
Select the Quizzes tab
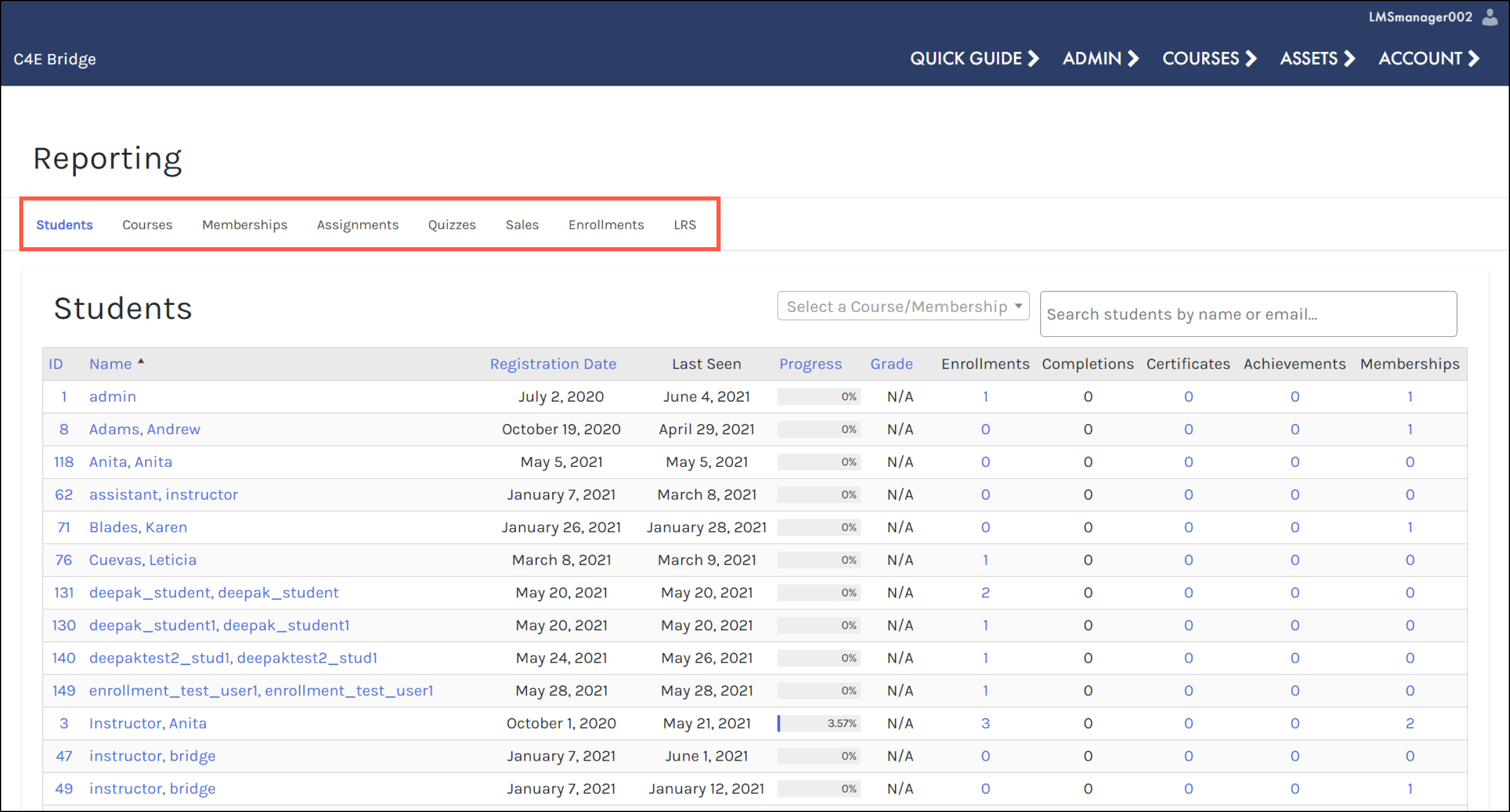tap(452, 224)
